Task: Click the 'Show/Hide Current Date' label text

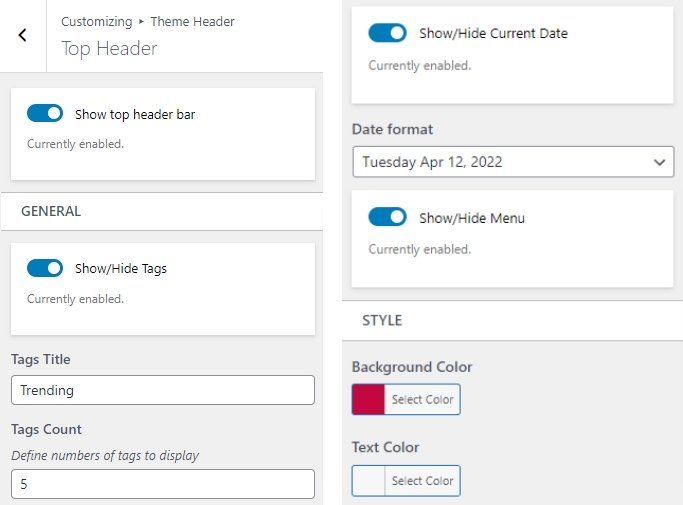Action: pyautogui.click(x=493, y=34)
